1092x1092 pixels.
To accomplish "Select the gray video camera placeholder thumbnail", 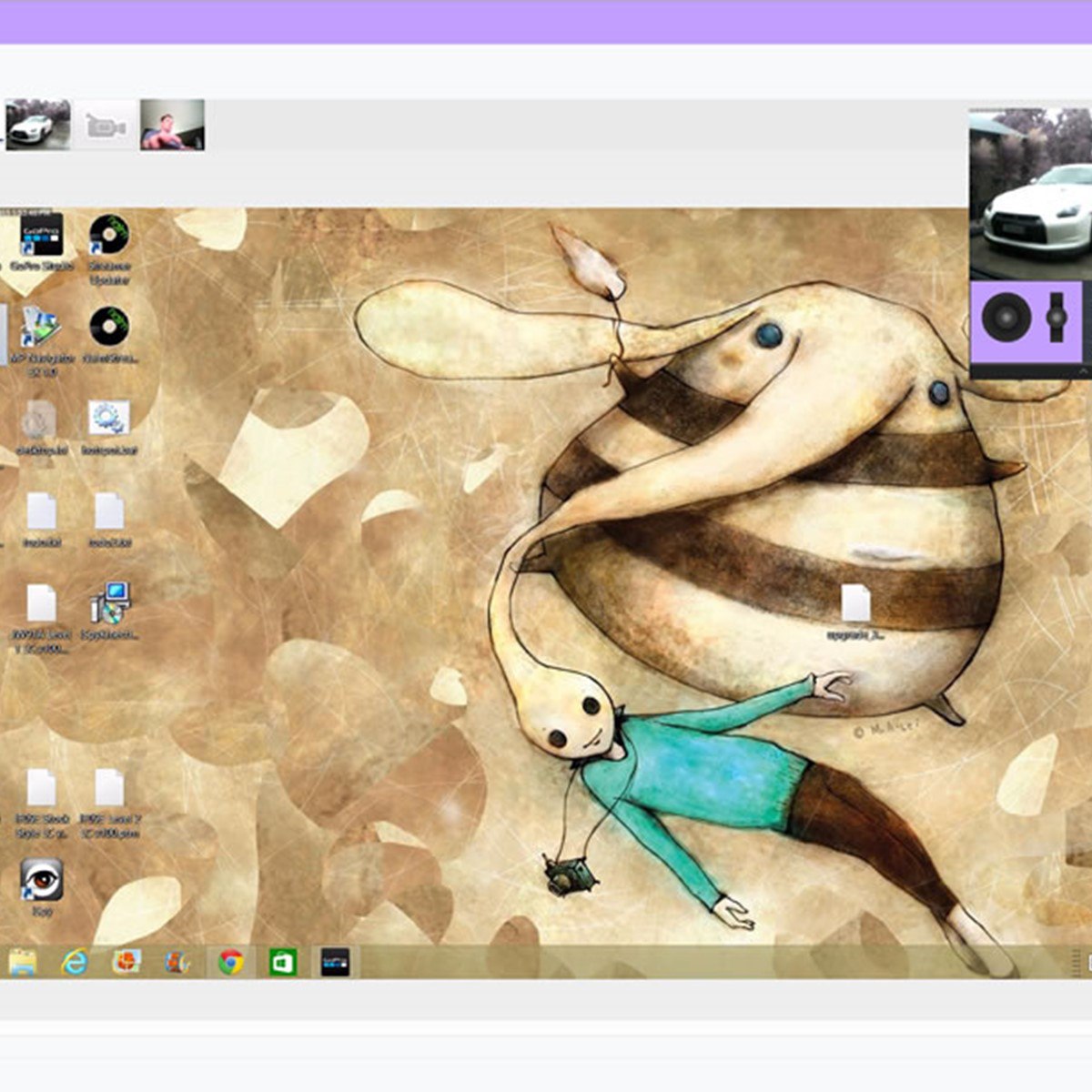I will pos(106,126).
